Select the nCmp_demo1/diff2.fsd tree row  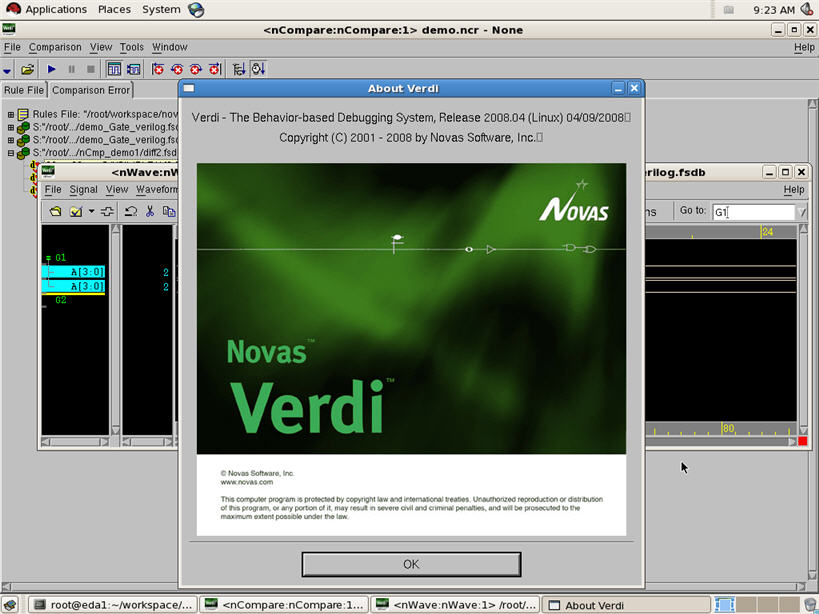[x=104, y=152]
